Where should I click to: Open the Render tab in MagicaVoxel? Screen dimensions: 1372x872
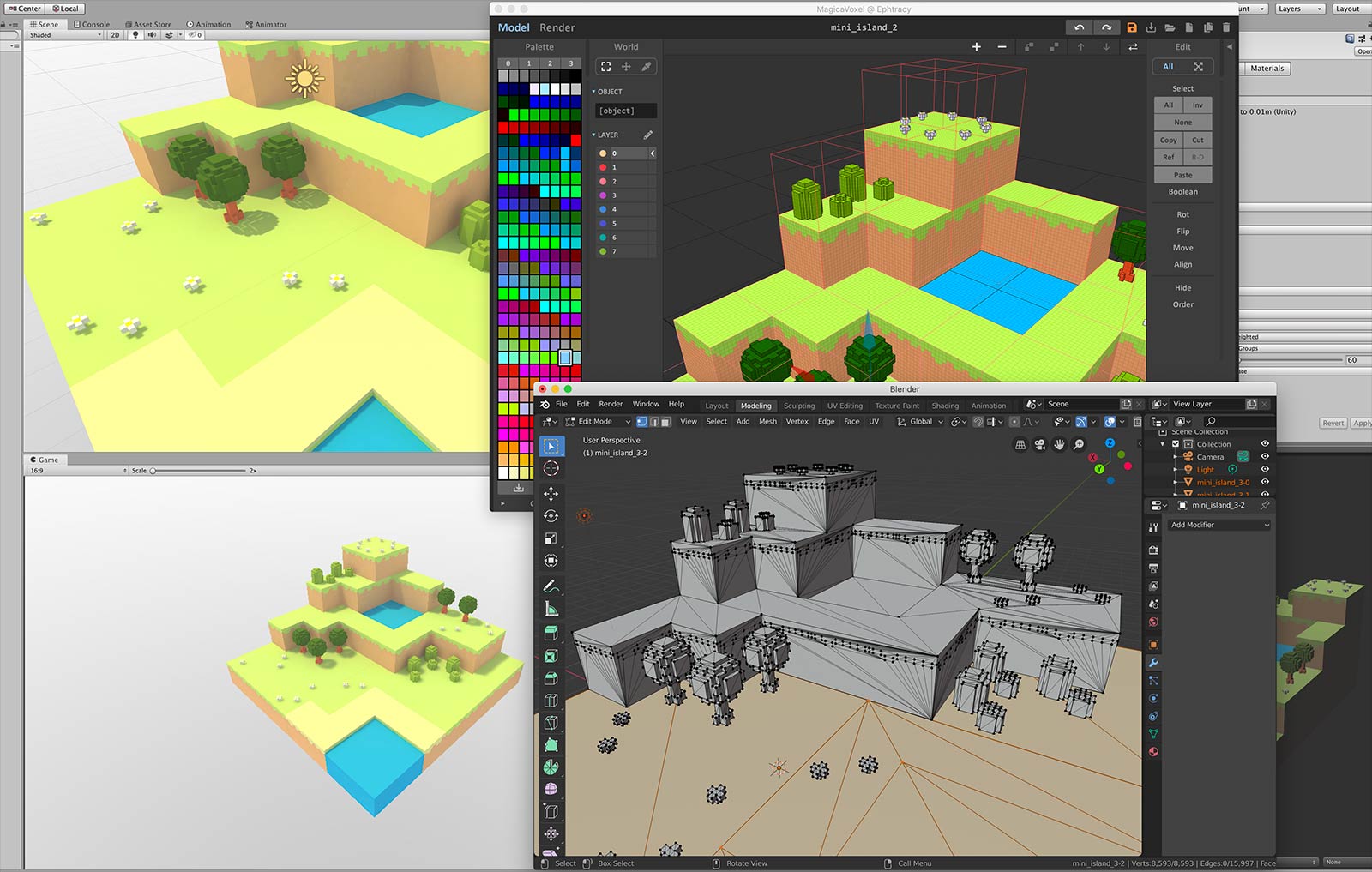557,27
